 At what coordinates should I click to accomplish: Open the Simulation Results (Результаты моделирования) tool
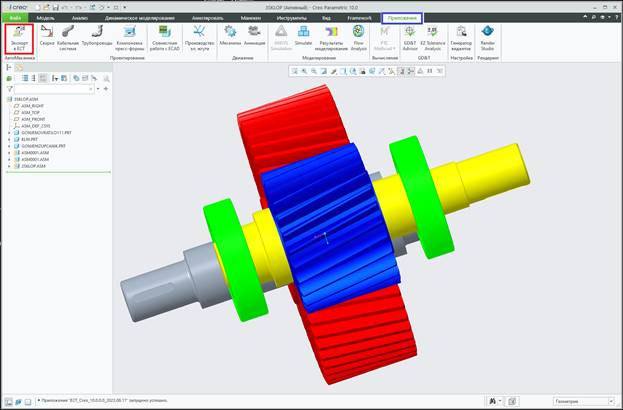(x=332, y=37)
